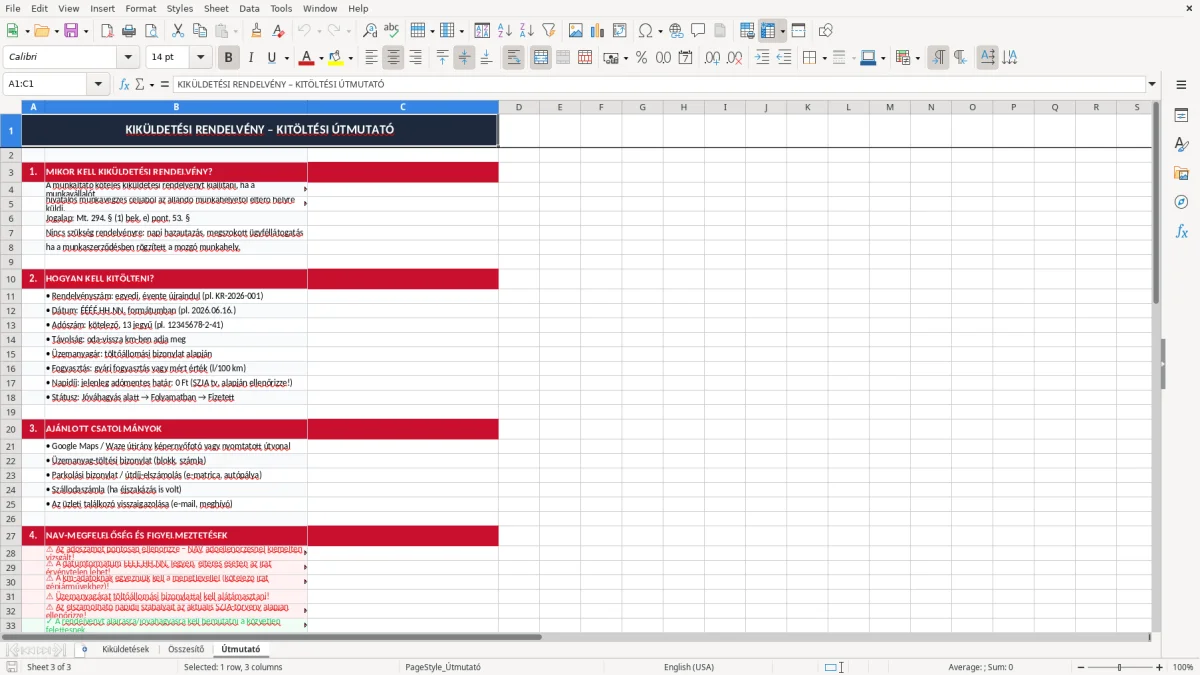Click the Format as Date icon
Image resolution: width=1200 pixels, height=675 pixels.
tap(685, 58)
